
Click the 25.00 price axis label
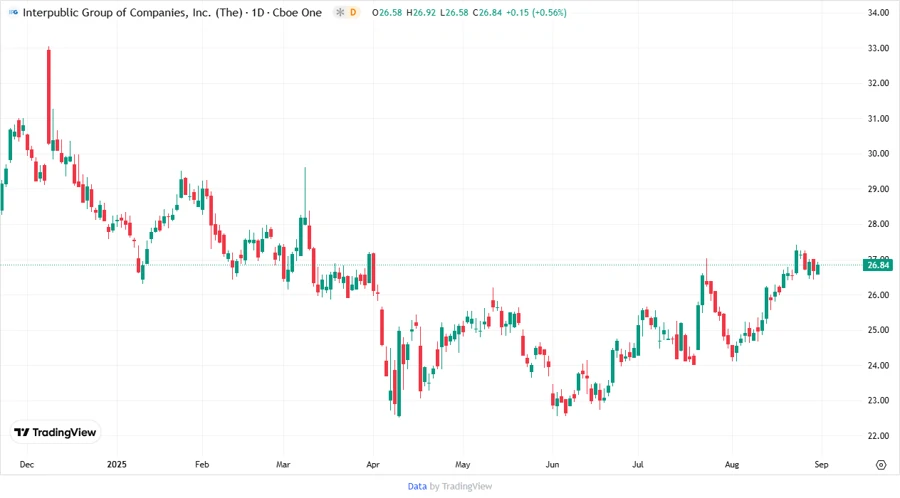[878, 330]
